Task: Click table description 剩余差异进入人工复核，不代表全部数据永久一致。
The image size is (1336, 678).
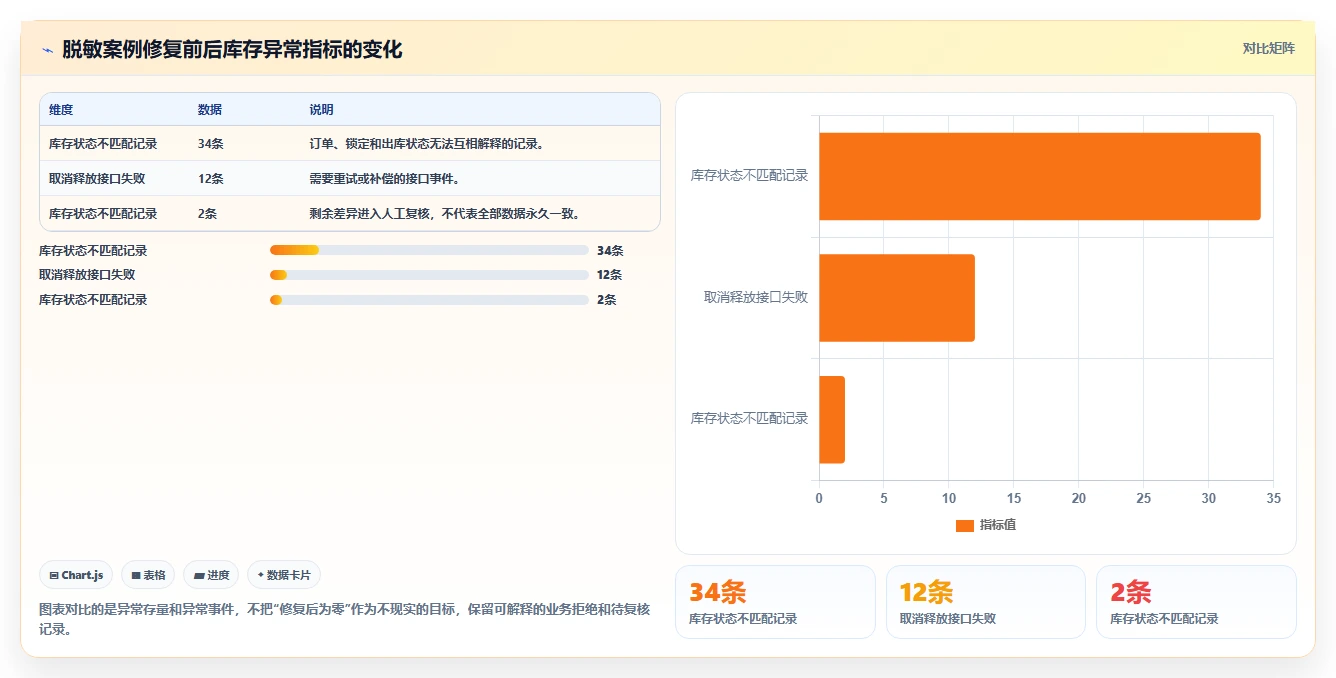Action: [445, 214]
